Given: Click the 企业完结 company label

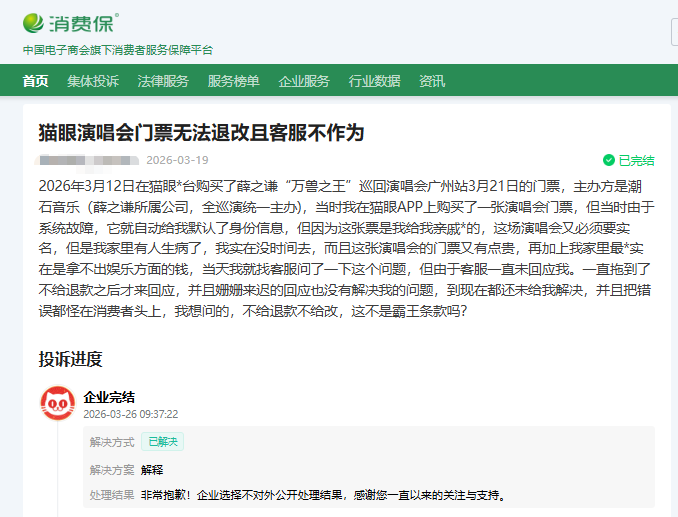Looking at the screenshot, I should (109, 396).
